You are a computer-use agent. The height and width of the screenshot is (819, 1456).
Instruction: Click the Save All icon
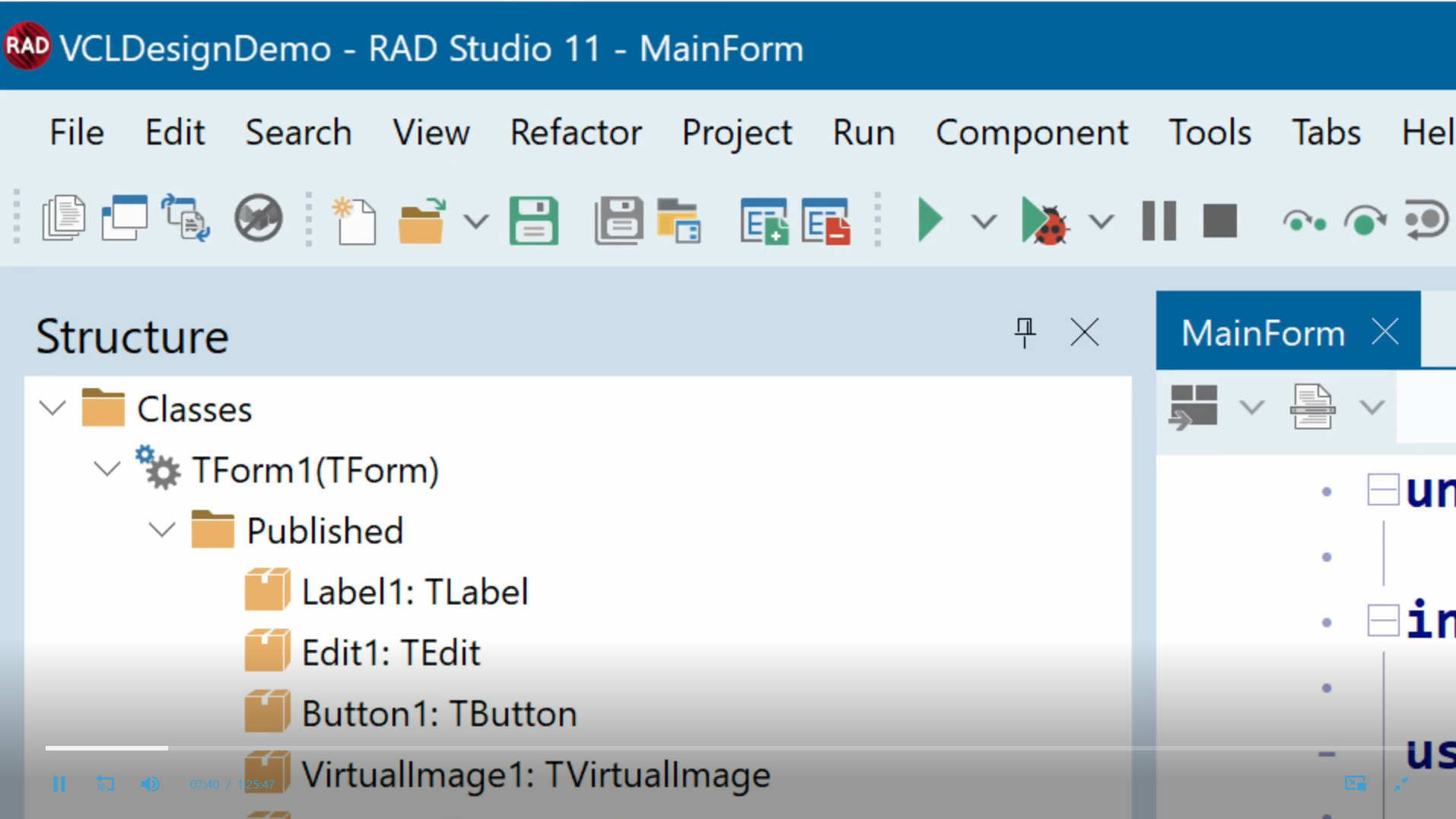pos(618,221)
